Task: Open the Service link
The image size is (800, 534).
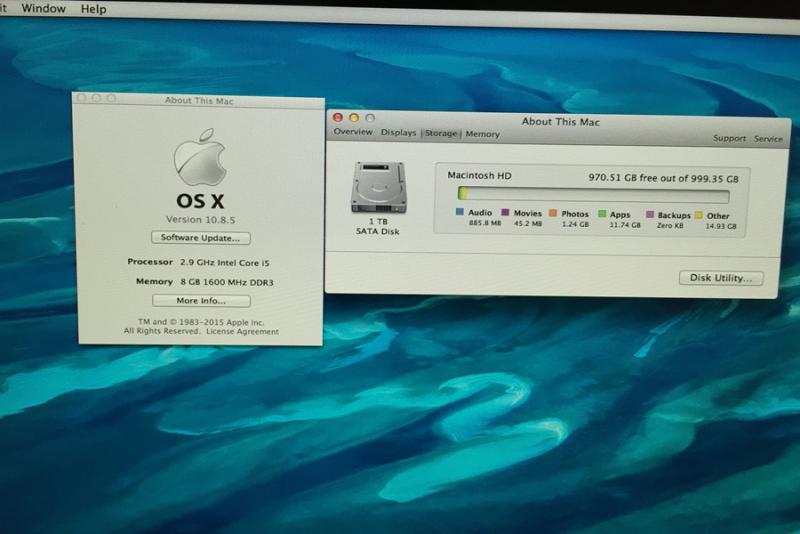Action: 768,139
